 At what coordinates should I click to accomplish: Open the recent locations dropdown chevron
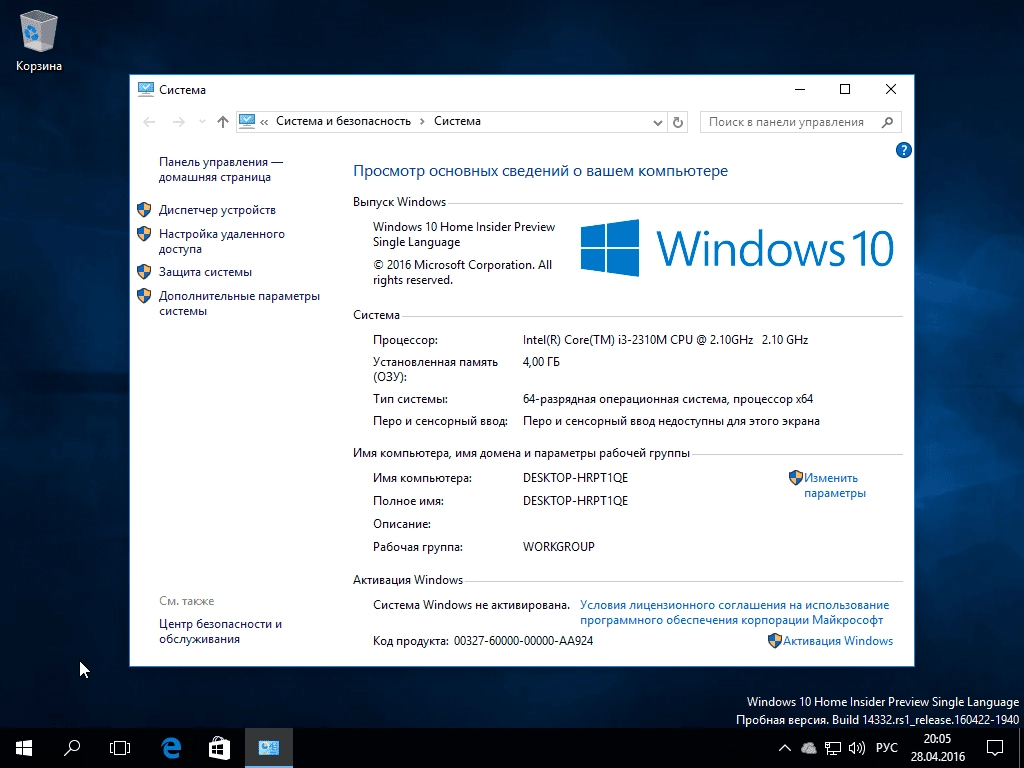(x=202, y=121)
